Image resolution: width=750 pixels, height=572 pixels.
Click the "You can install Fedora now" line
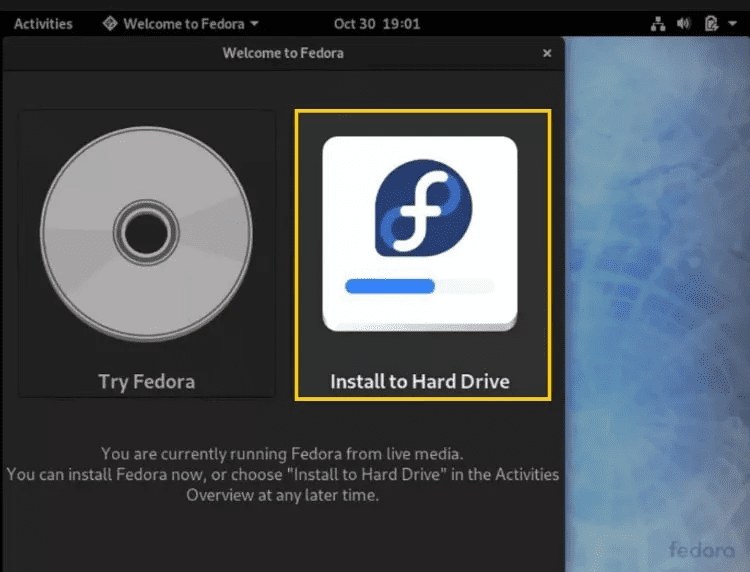click(283, 474)
